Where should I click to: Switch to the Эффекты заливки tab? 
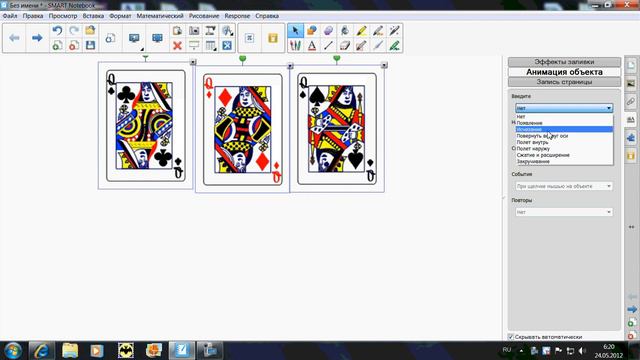coord(564,62)
